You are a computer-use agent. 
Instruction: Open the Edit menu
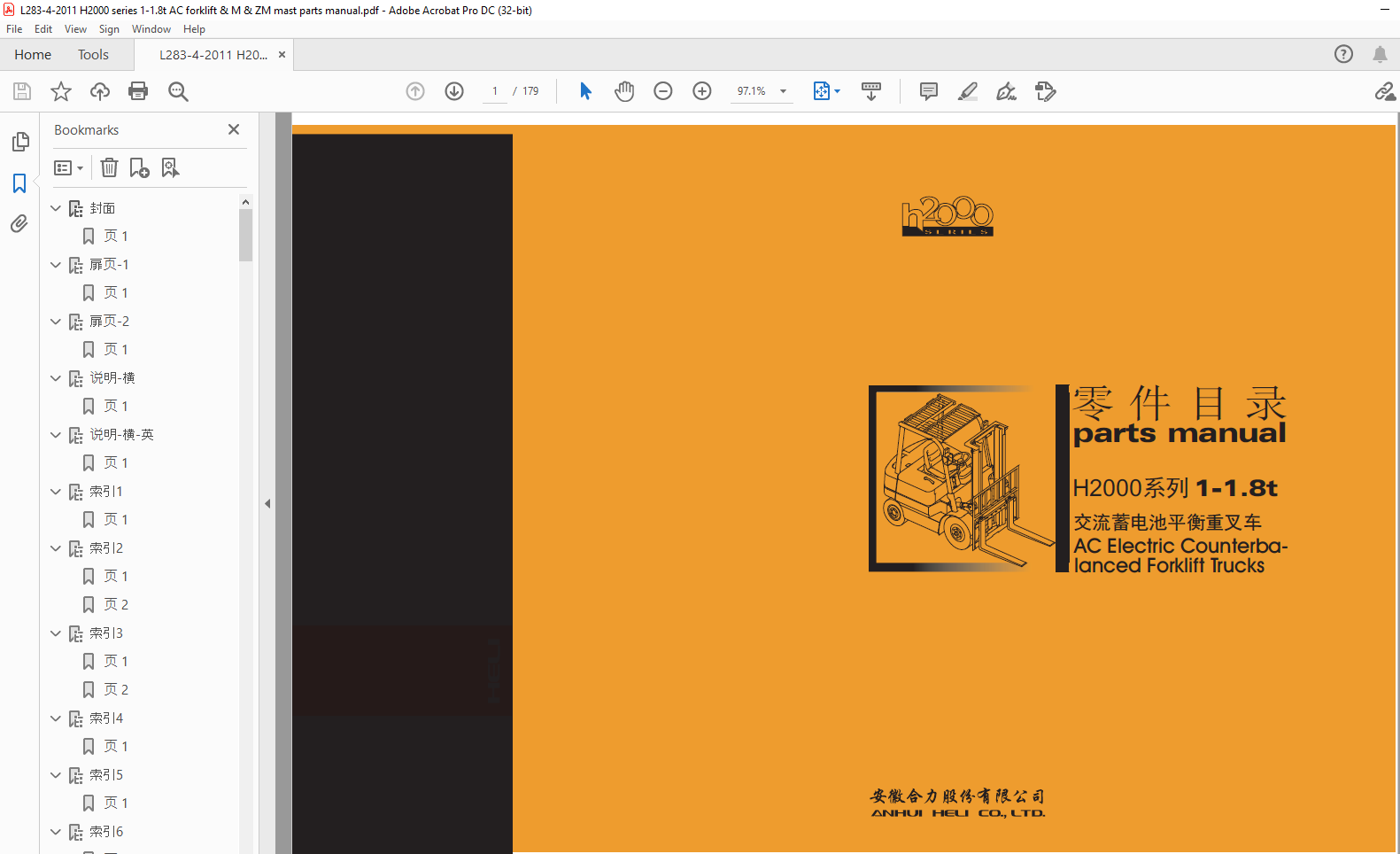pyautogui.click(x=43, y=29)
